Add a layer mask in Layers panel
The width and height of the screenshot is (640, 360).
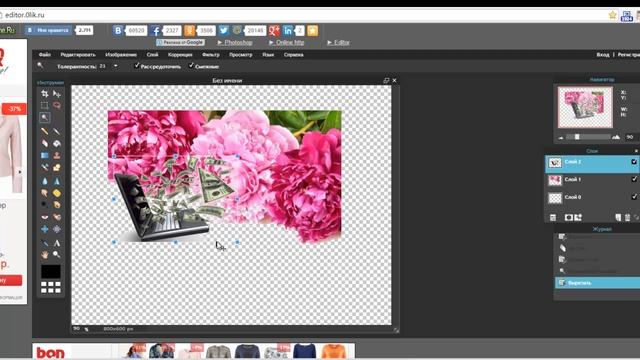569,218
